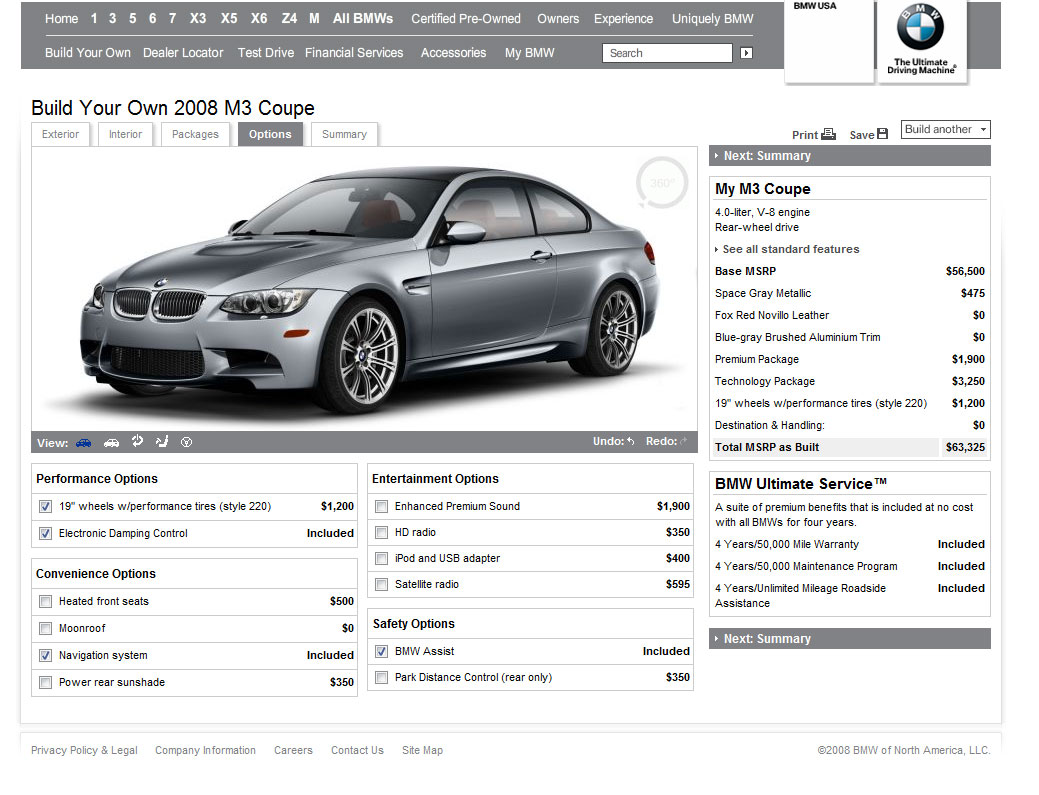This screenshot has width=1039, height=795.
Task: Click the Test Drive link
Action: tap(266, 53)
